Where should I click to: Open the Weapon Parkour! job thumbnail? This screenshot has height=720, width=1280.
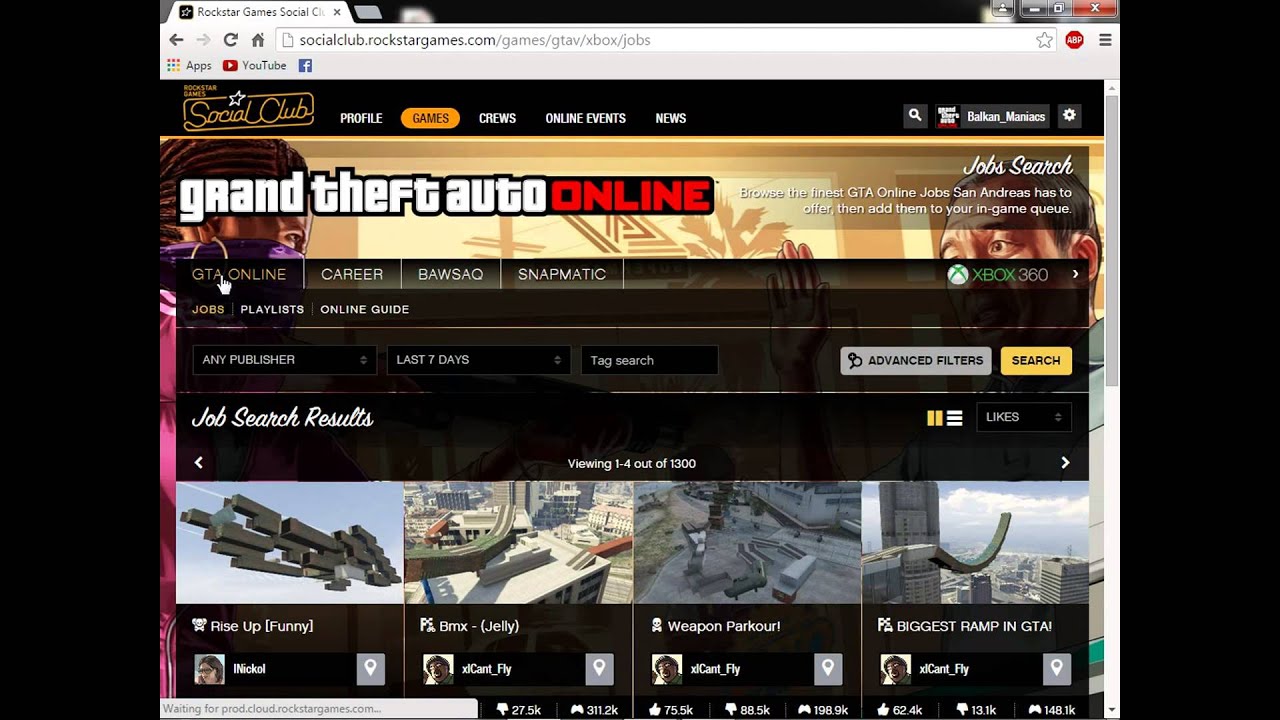coord(747,543)
